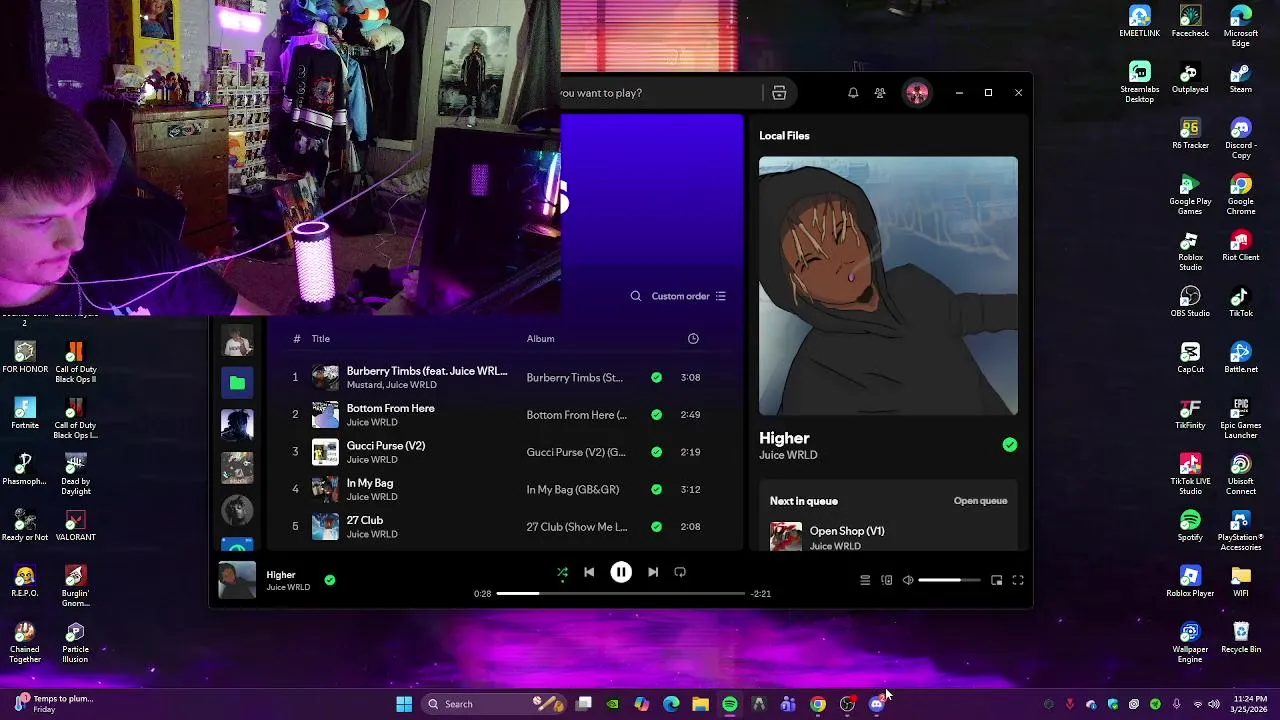Viewport: 1280px width, 720px height.
Task: Open the miniplayer icon
Action: coord(997,580)
